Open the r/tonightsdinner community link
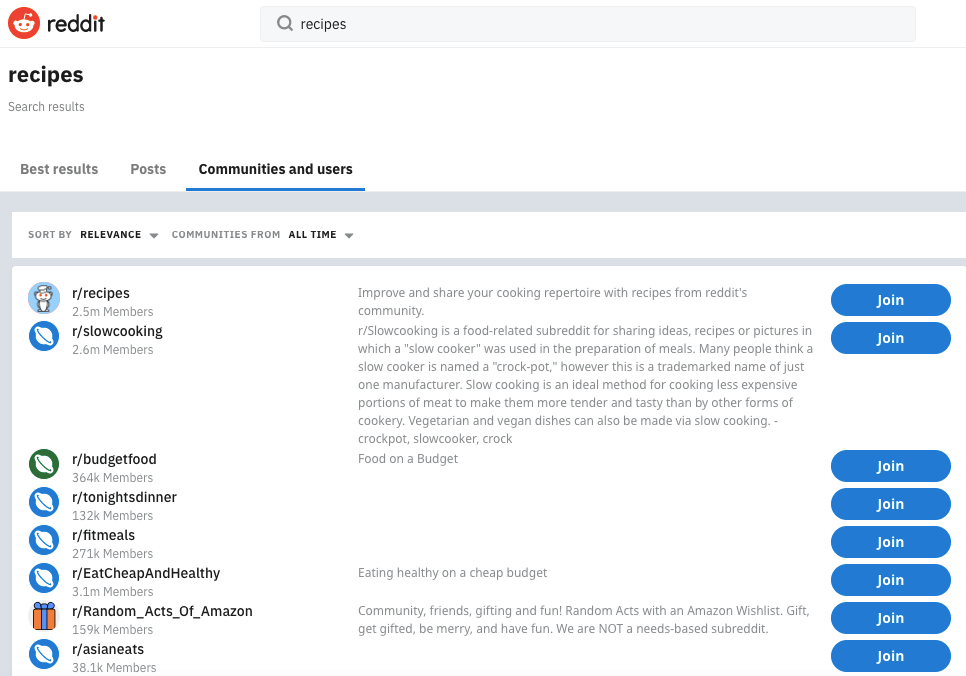Viewport: 966px width, 676px height. tap(124, 497)
